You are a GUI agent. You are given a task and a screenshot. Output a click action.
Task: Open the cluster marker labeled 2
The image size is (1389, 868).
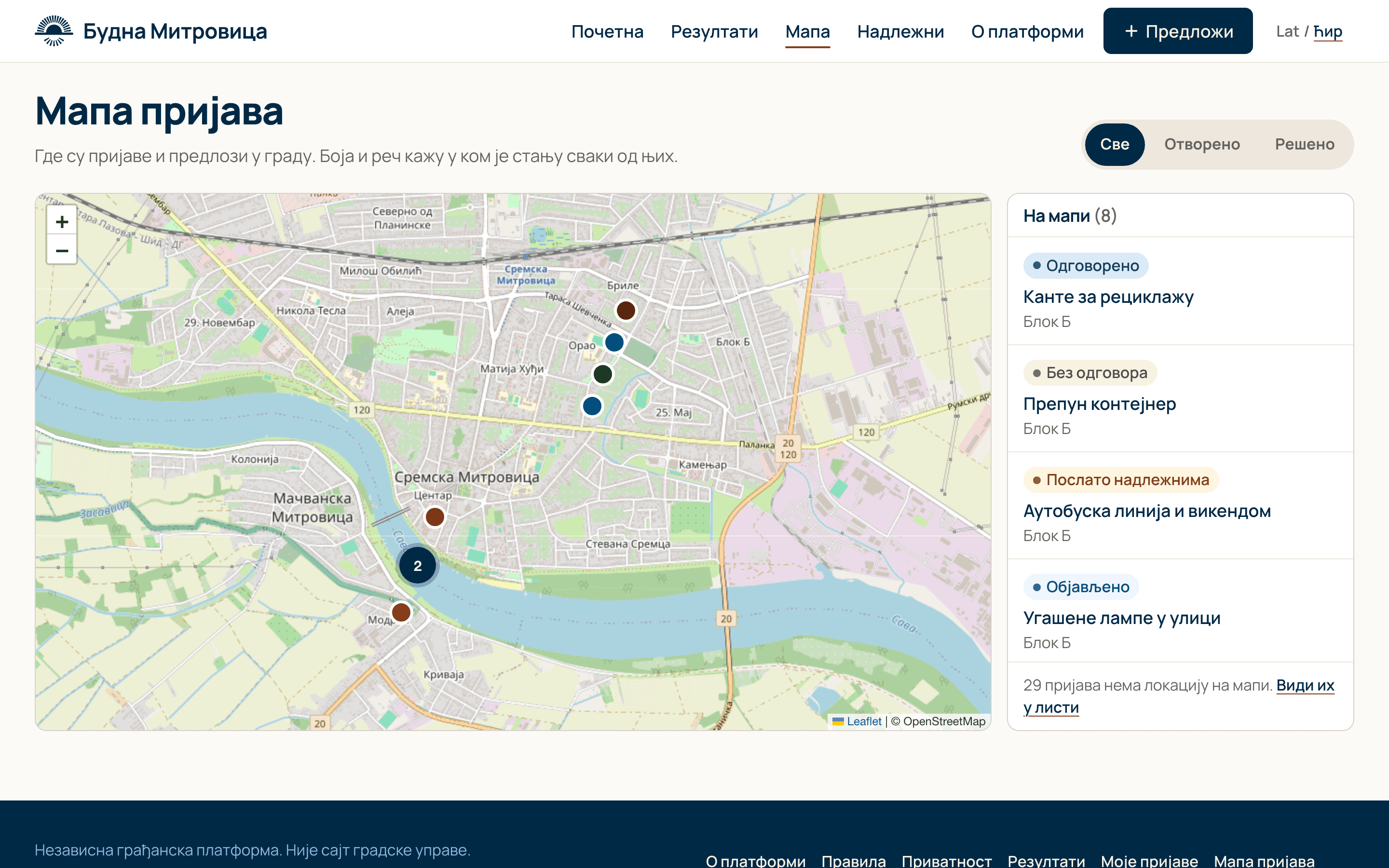[418, 566]
